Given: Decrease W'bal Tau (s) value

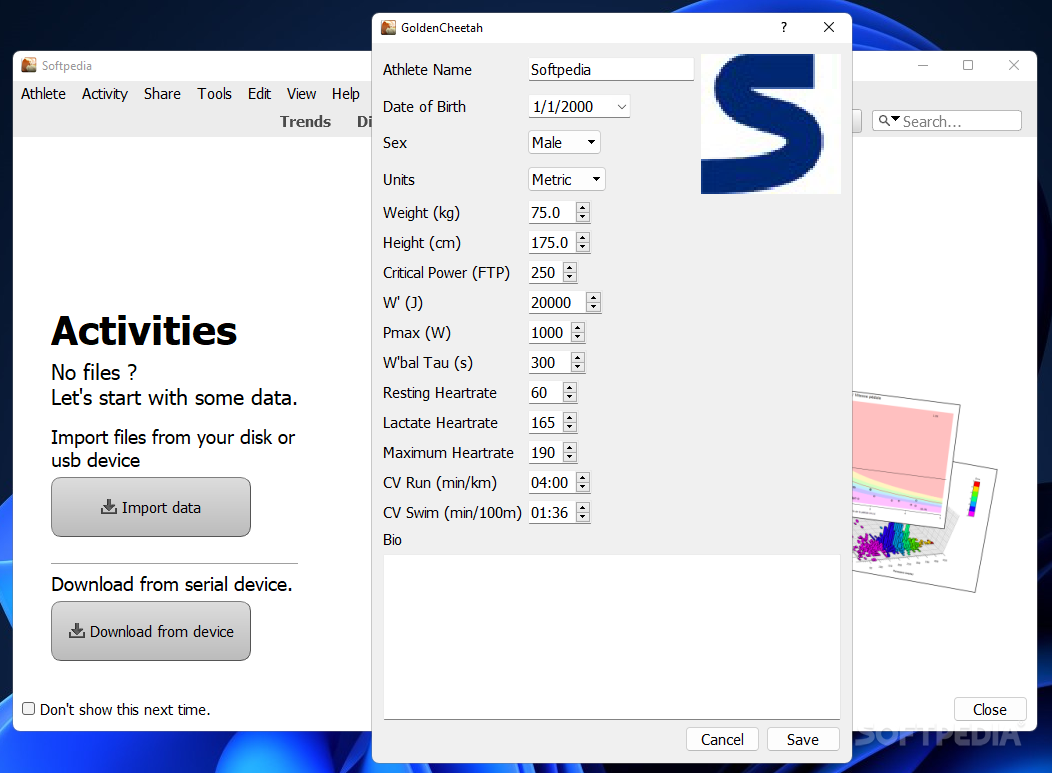Looking at the screenshot, I should click(578, 367).
